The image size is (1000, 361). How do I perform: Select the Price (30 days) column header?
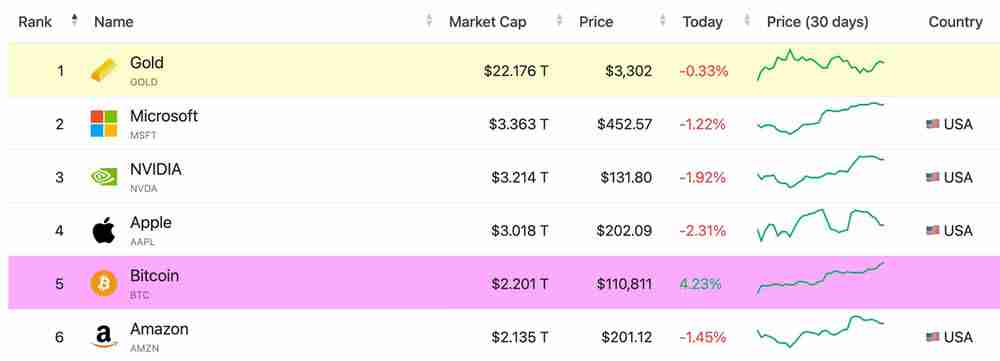[x=818, y=22]
